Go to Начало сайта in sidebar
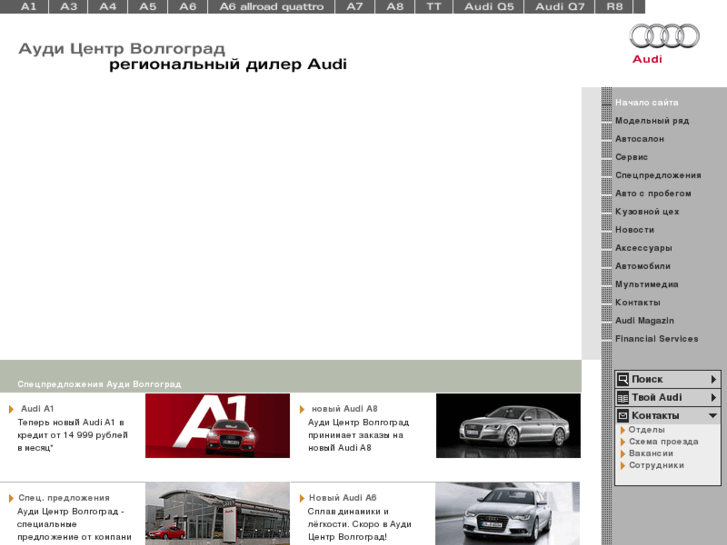This screenshot has width=727, height=545. point(646,103)
